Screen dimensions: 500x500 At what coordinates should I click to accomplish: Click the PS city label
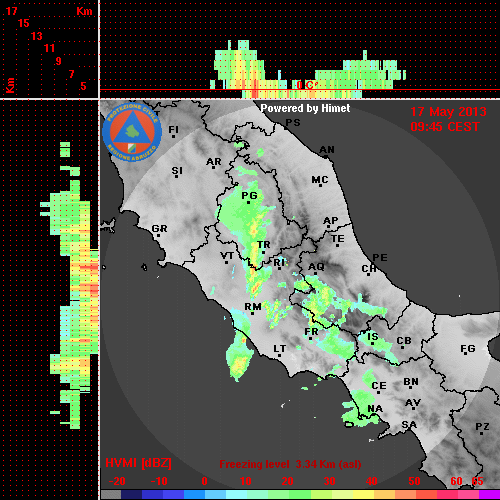click(293, 123)
